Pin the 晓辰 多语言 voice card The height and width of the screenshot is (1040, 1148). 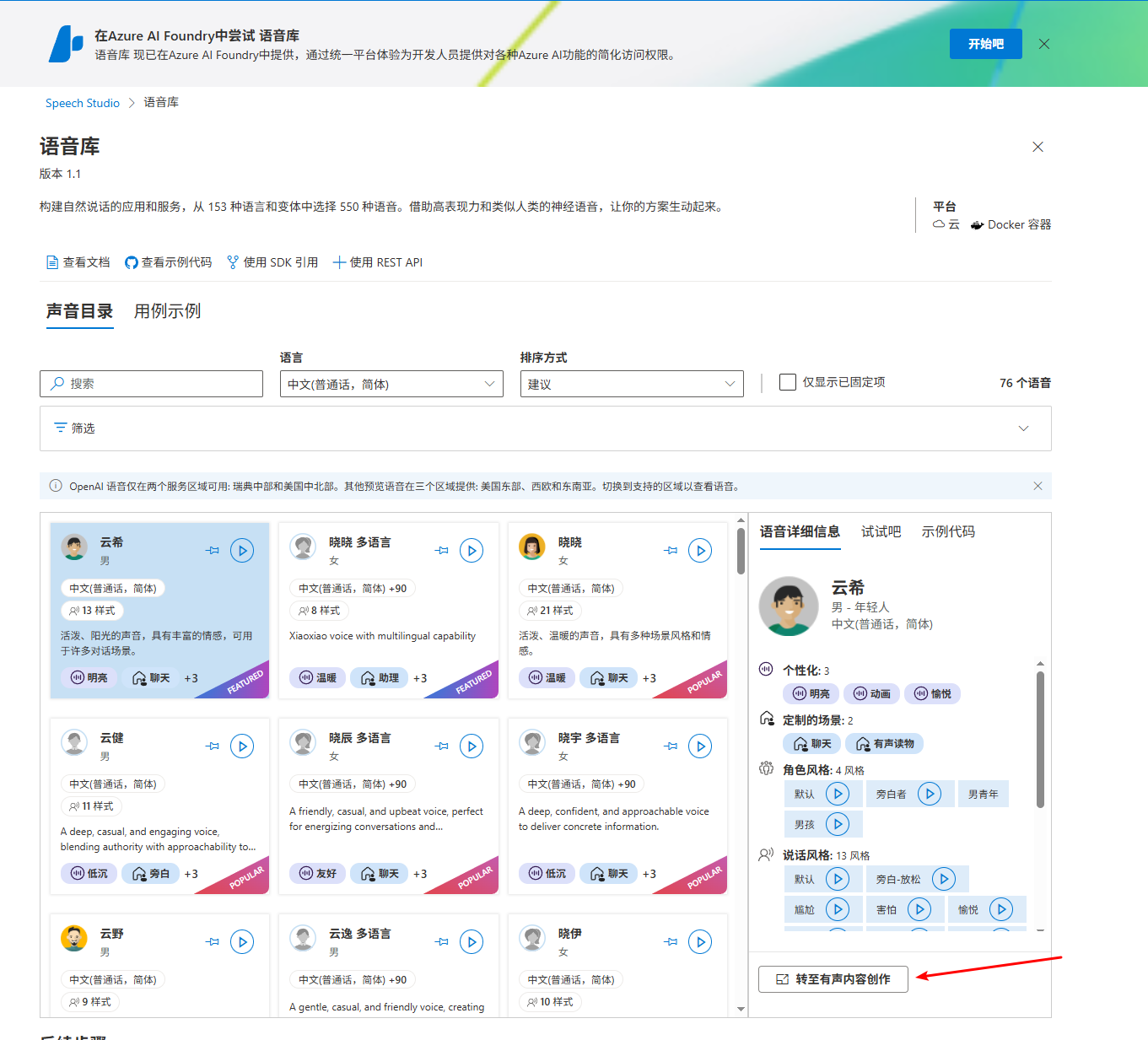442,746
